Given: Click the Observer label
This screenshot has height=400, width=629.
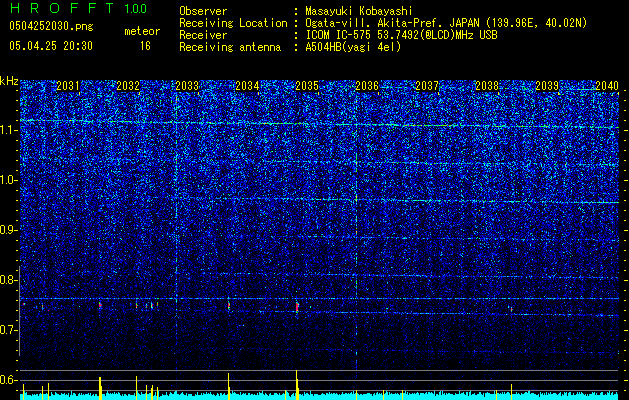Looking at the screenshot, I should [203, 11].
